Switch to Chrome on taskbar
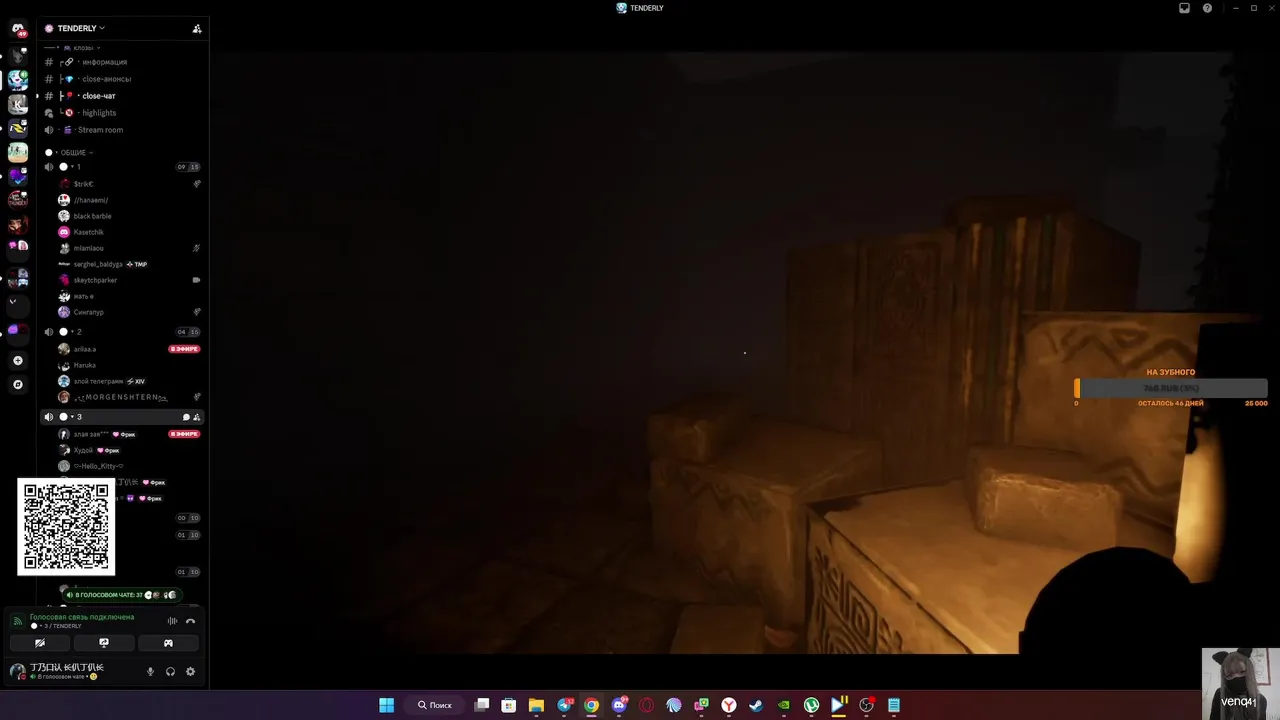 (x=591, y=705)
